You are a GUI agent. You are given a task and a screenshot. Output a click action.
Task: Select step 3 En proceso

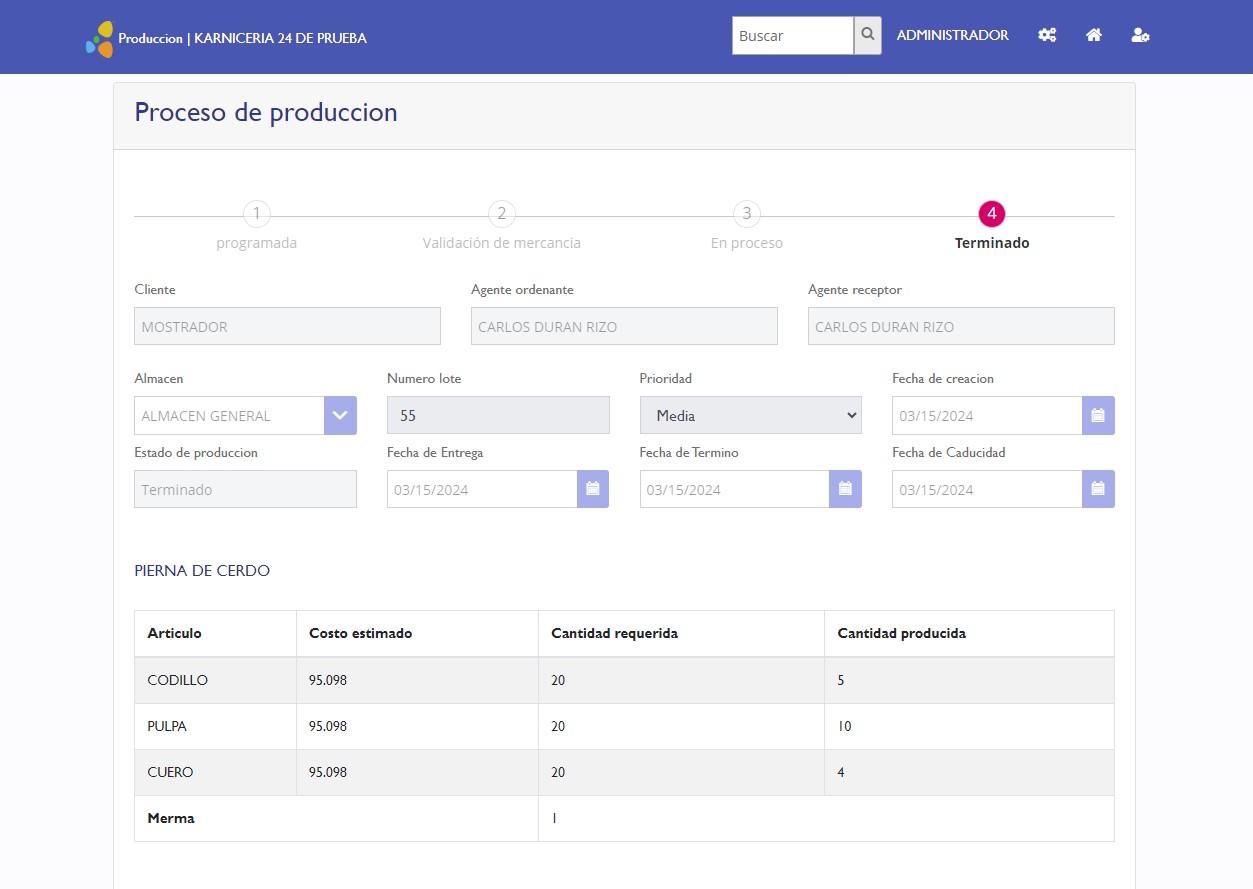746,214
